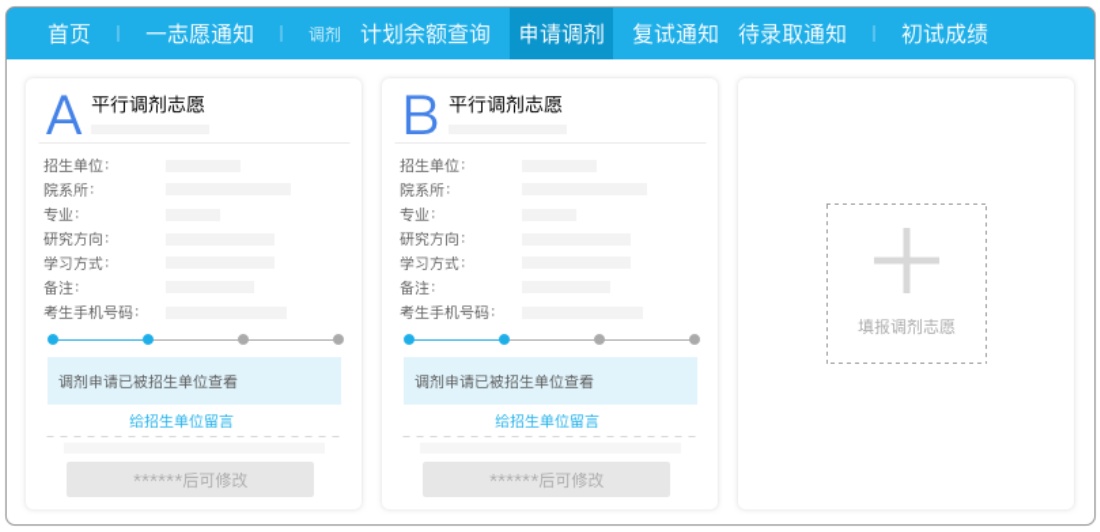The height and width of the screenshot is (532, 1100).
Task: Go to the 首页 tab
Action: (69, 34)
